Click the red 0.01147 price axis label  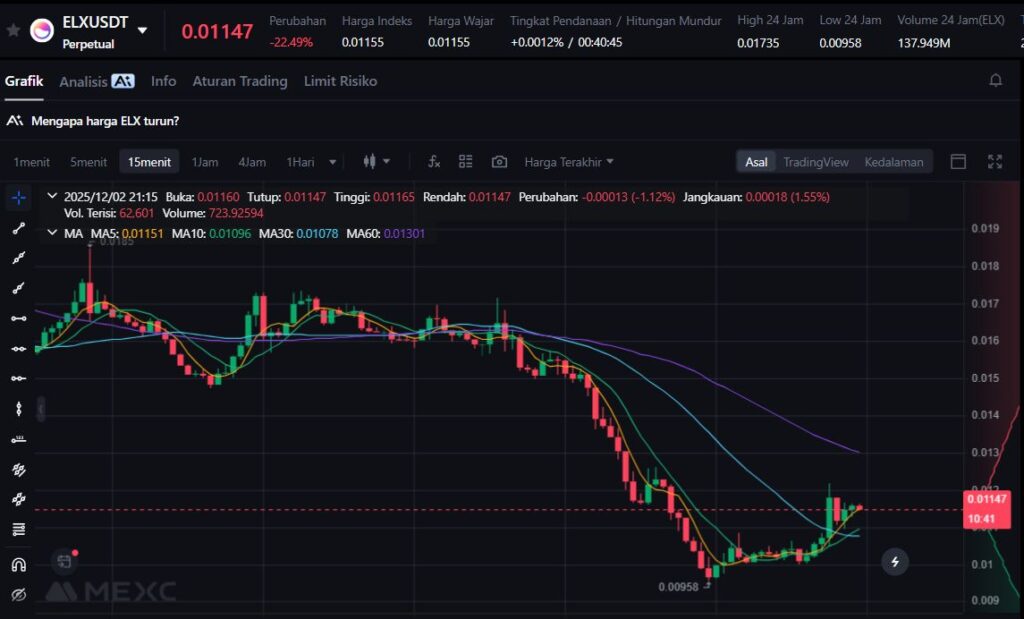point(986,499)
